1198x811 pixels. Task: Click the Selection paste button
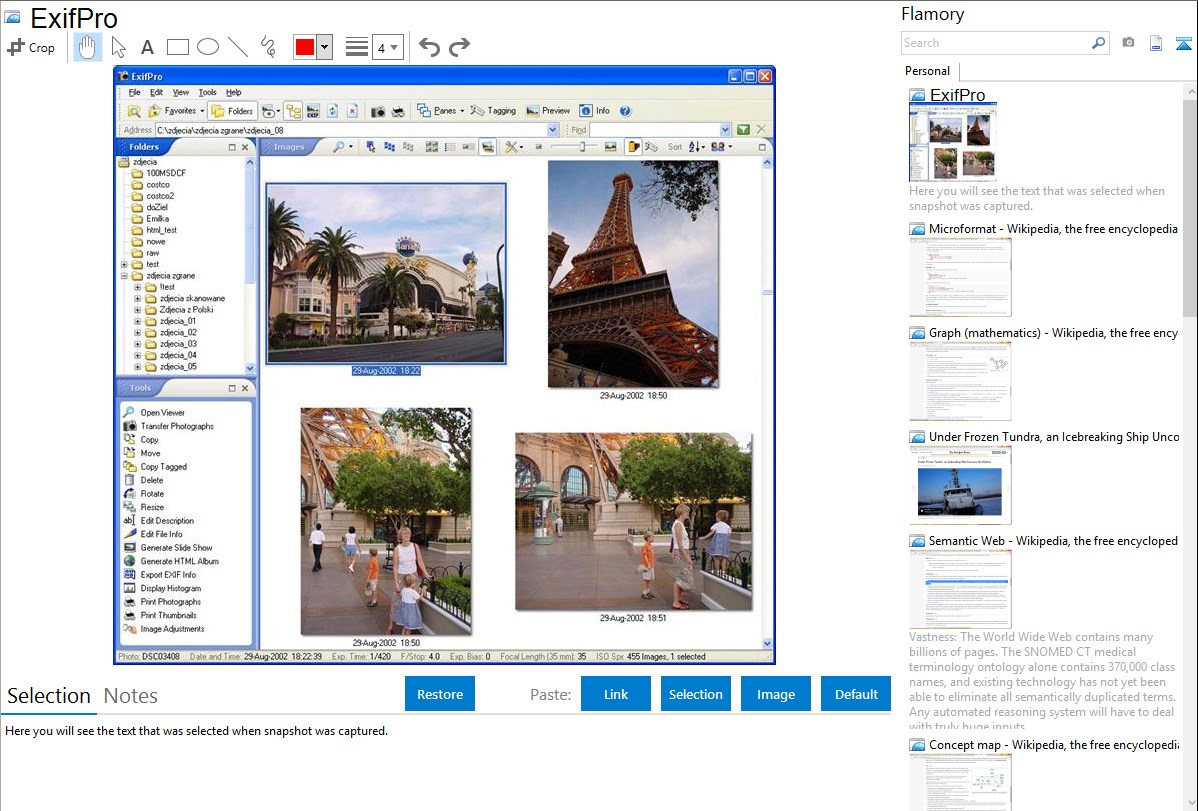point(696,694)
